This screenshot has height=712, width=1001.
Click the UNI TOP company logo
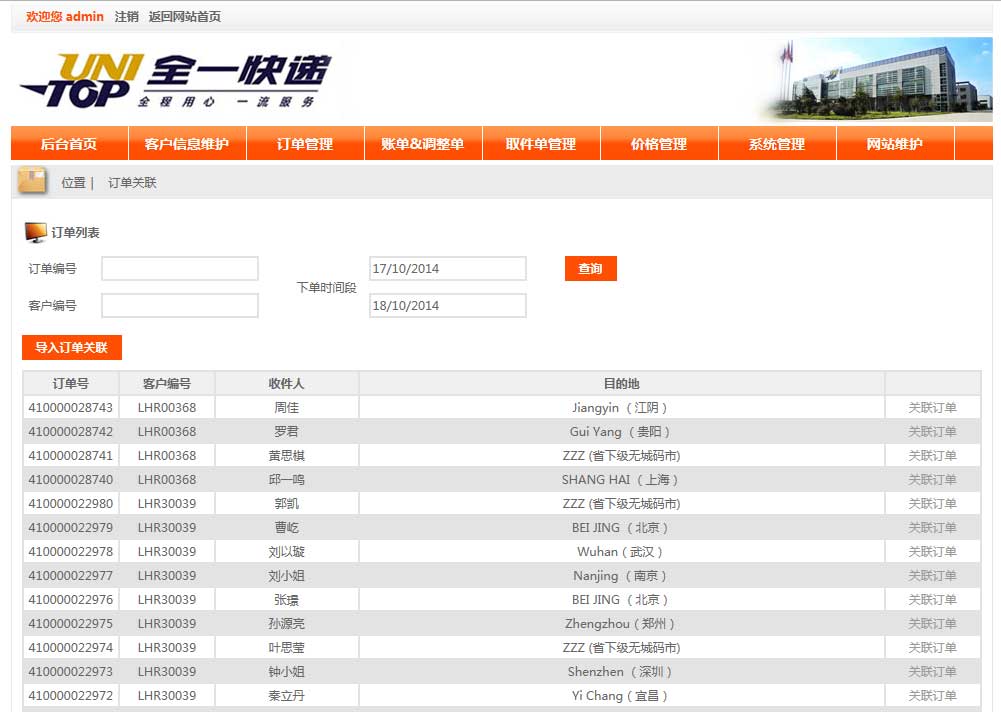pyautogui.click(x=175, y=80)
